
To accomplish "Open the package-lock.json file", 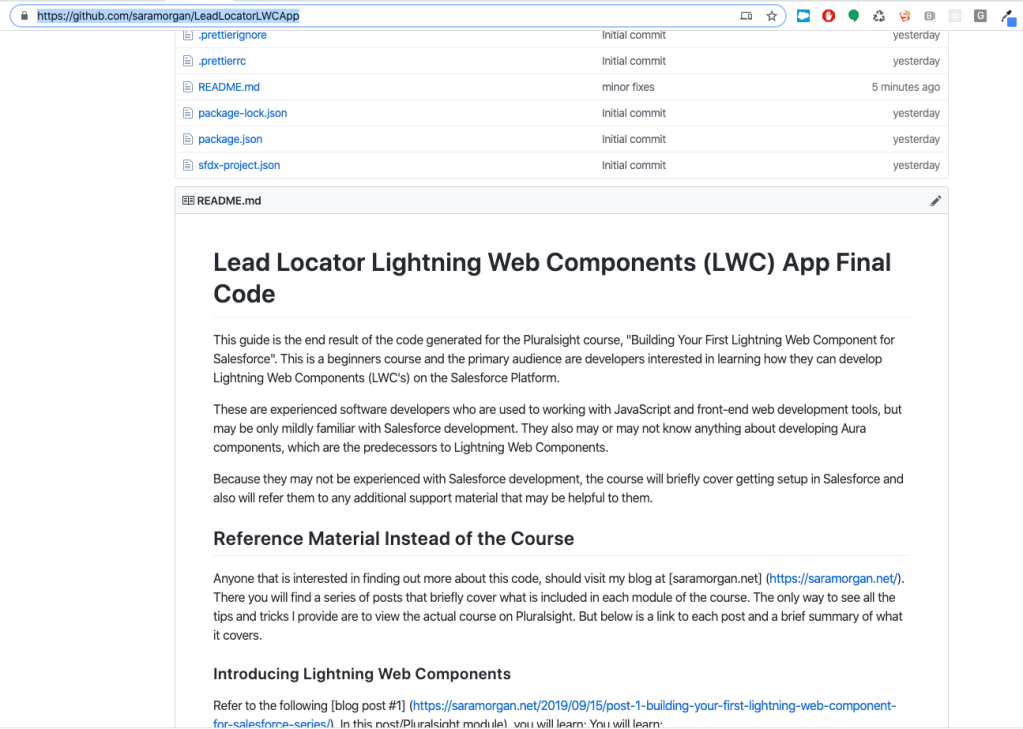I will pos(242,113).
